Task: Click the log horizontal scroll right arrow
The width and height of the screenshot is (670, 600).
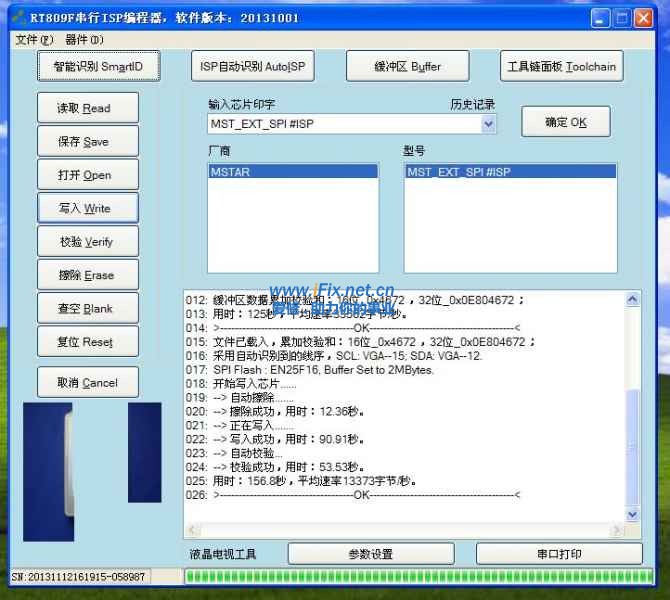Action: (617, 530)
